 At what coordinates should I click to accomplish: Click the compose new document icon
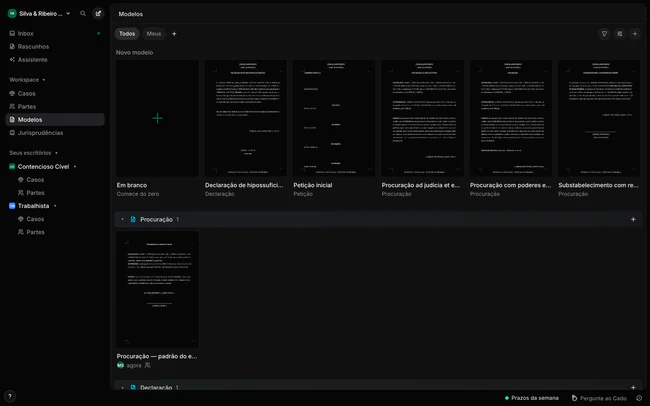(x=98, y=14)
